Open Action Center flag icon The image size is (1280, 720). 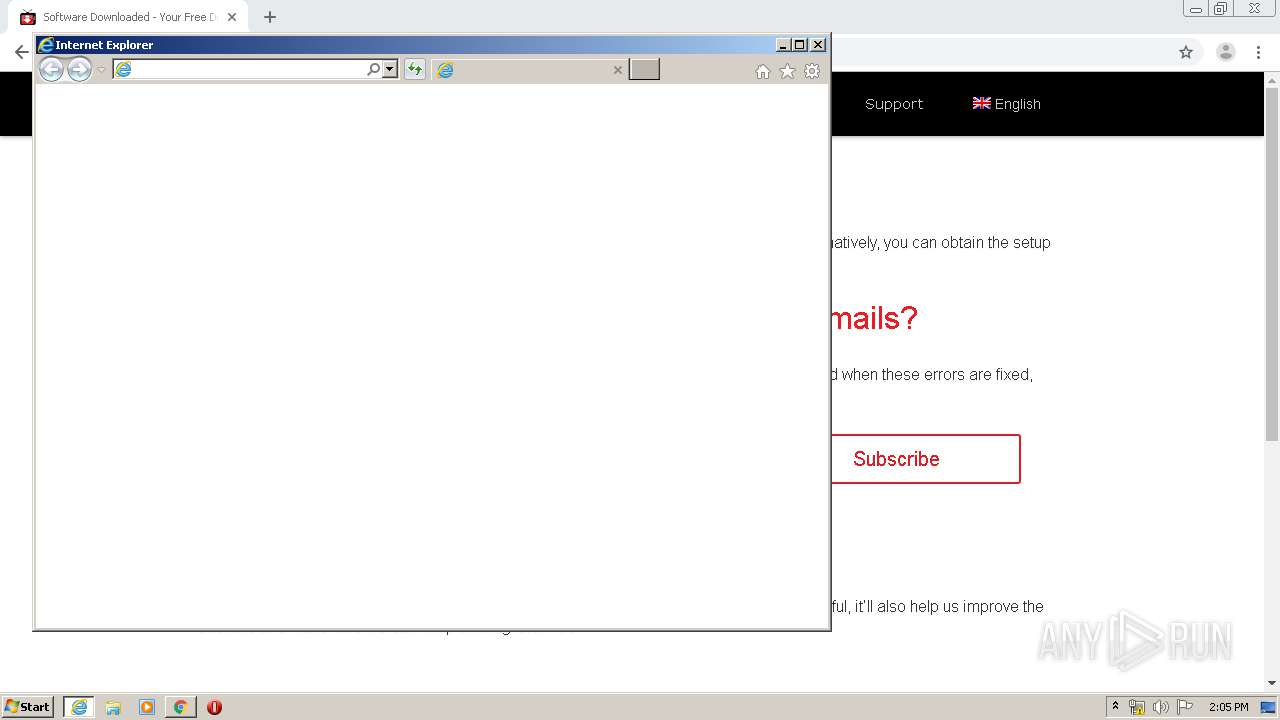point(1185,707)
